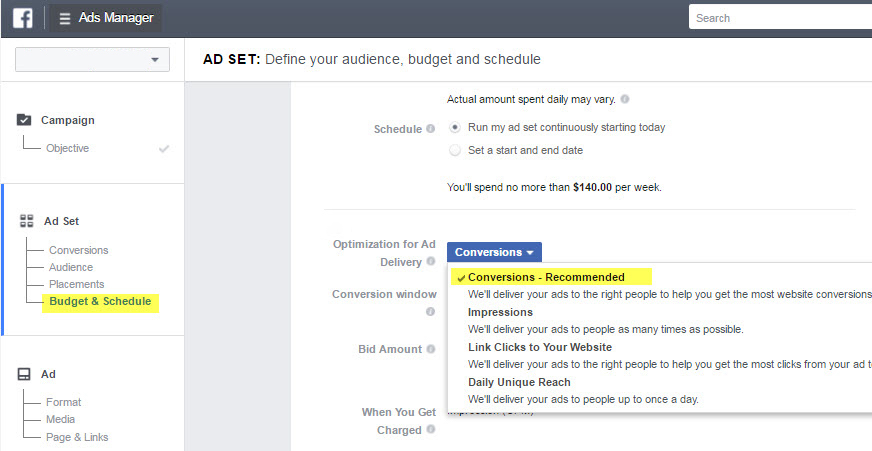Select 'Set a start and end date'
The image size is (872, 451).
click(x=456, y=150)
